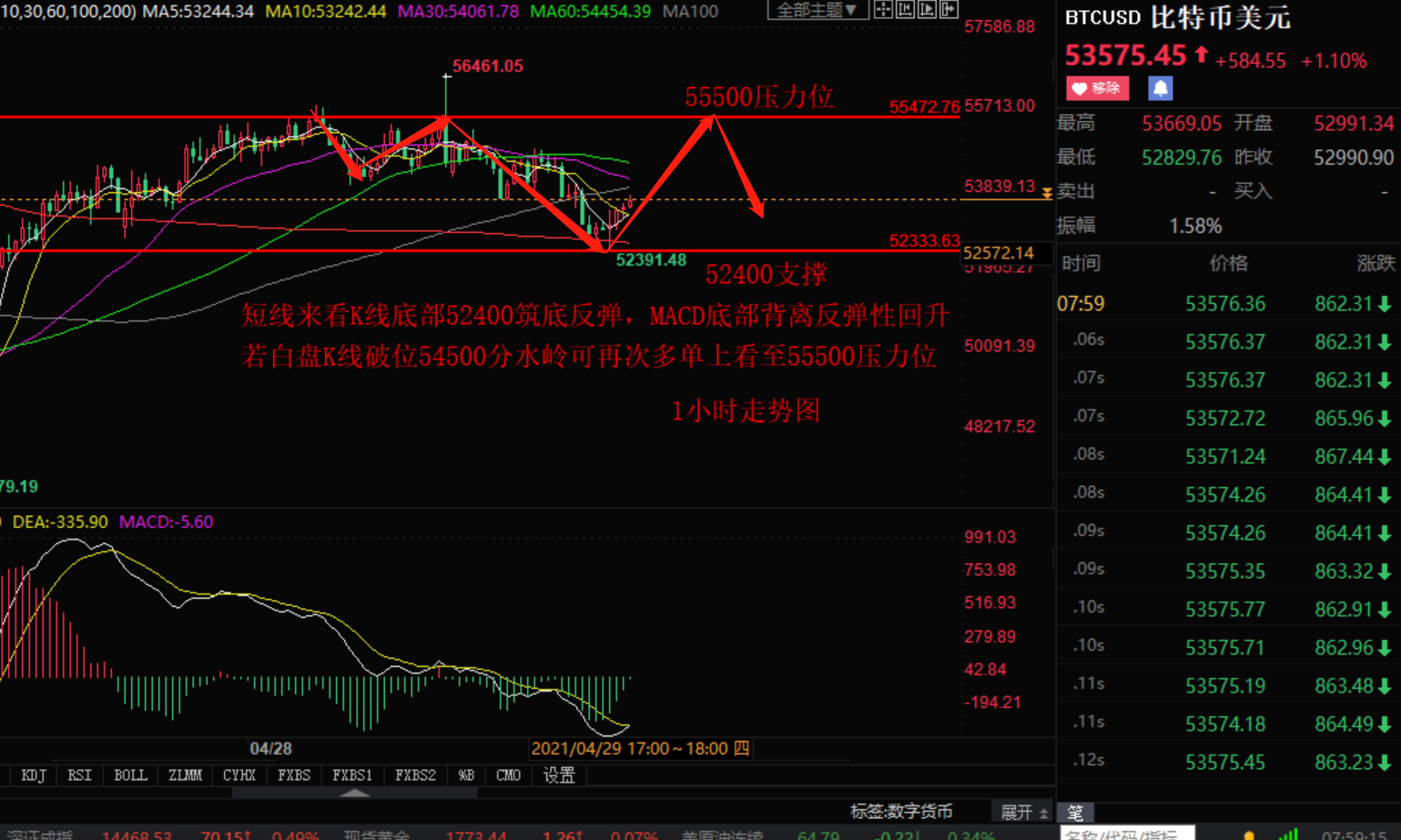Toggle the BOLL indicator display
Image resolution: width=1401 pixels, height=840 pixels.
pos(130,775)
